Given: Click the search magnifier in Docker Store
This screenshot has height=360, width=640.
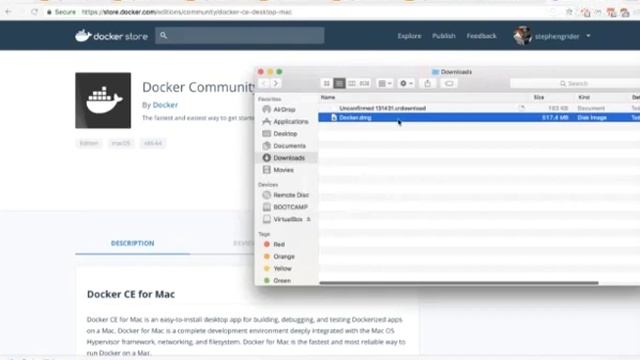Looking at the screenshot, I should click(163, 36).
